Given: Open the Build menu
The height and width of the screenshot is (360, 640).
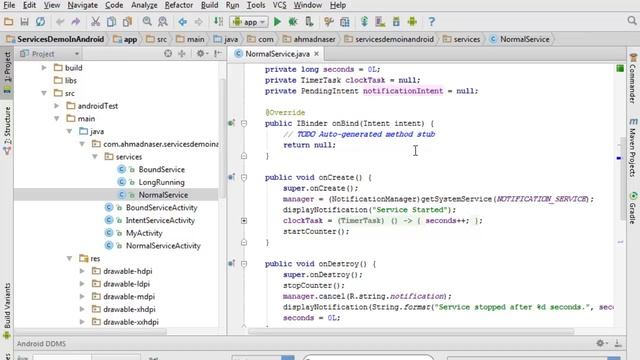Looking at the screenshot, I should pyautogui.click(x=209, y=5).
